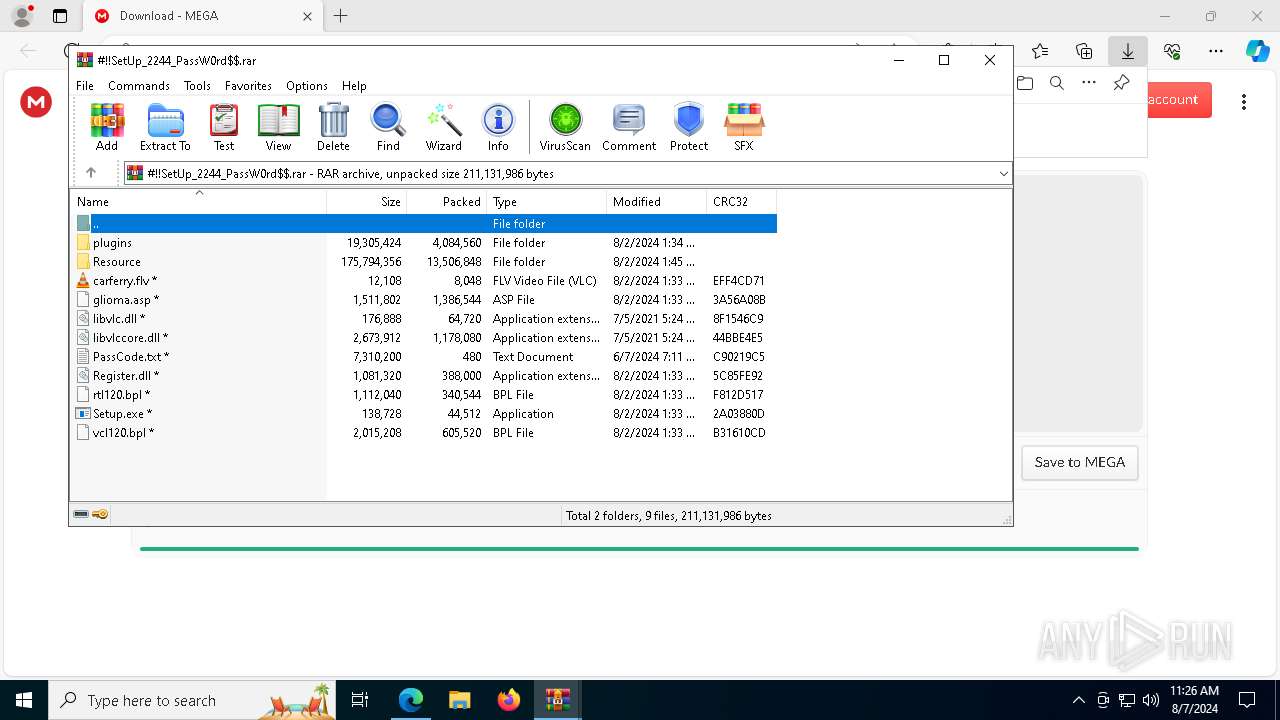Open Browser essentials heart icon
1280x720 pixels.
coord(1172,51)
